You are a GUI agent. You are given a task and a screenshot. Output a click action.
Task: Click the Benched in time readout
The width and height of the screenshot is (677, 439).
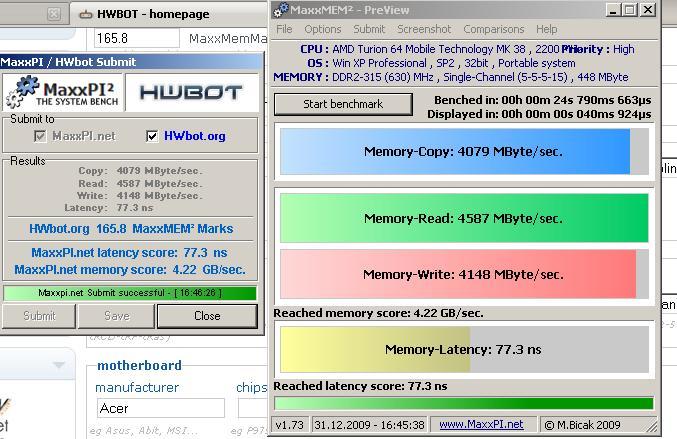pyautogui.click(x=543, y=100)
